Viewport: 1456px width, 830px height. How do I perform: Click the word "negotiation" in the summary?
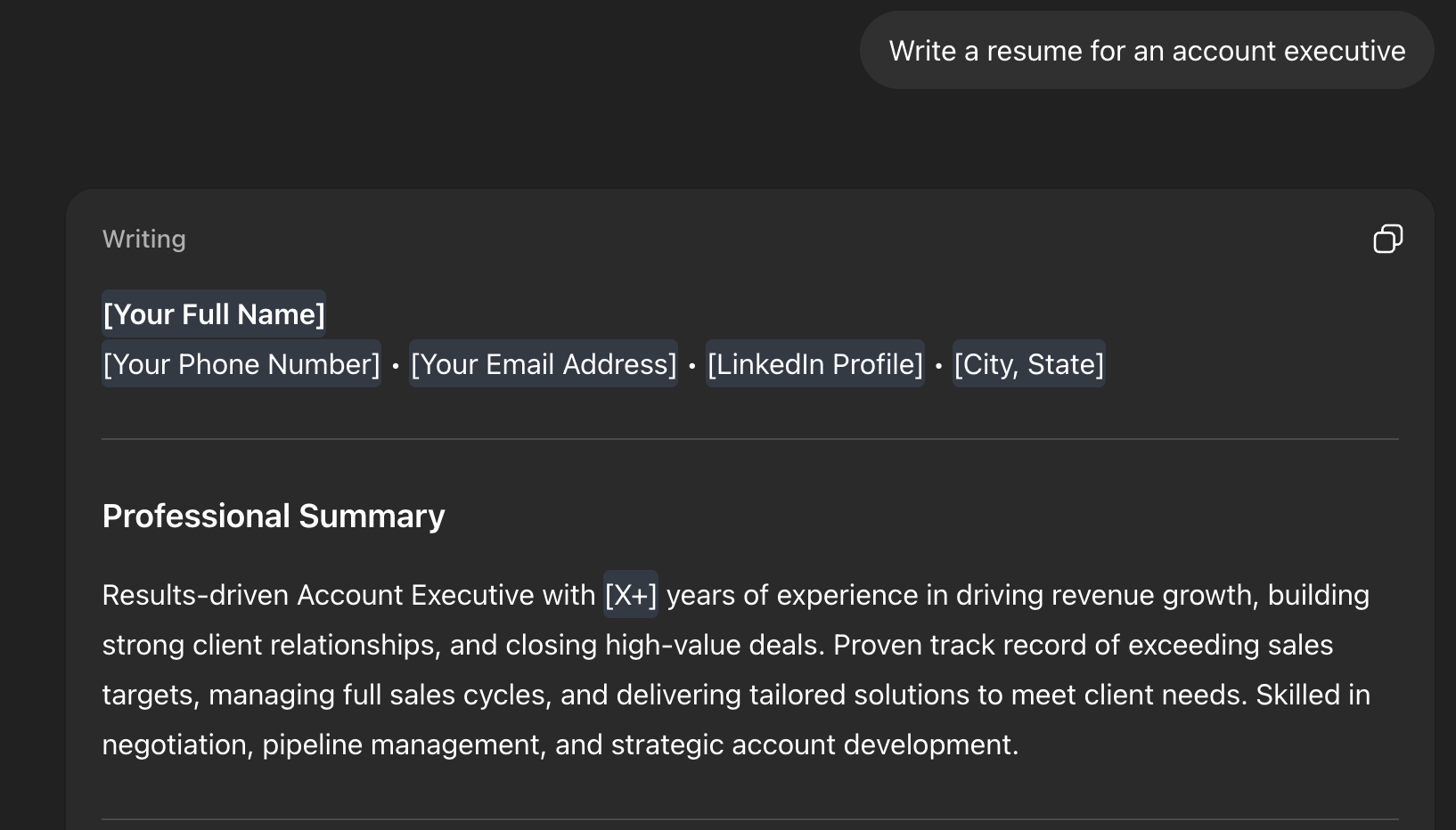175,745
